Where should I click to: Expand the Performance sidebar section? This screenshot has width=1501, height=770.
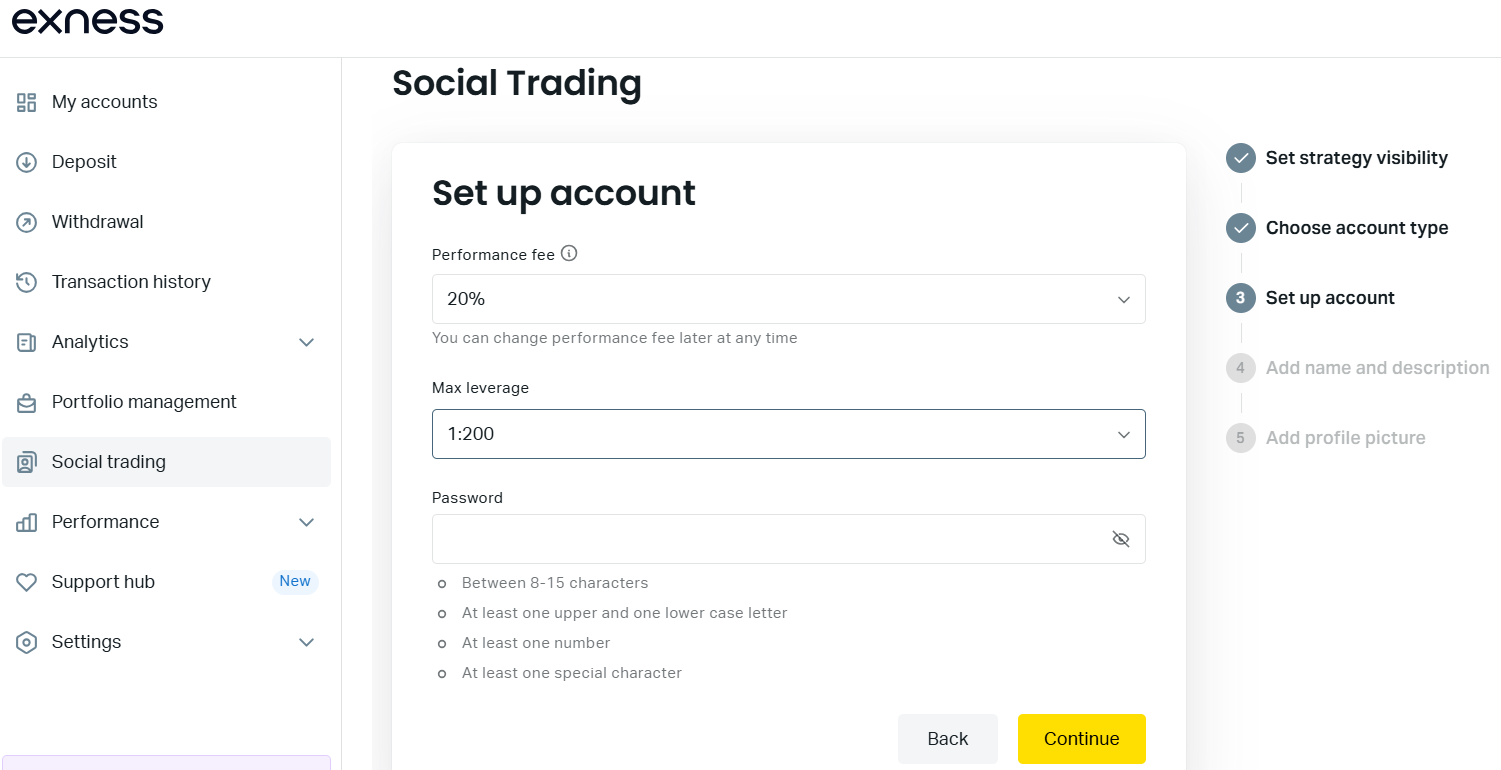pyautogui.click(x=307, y=522)
